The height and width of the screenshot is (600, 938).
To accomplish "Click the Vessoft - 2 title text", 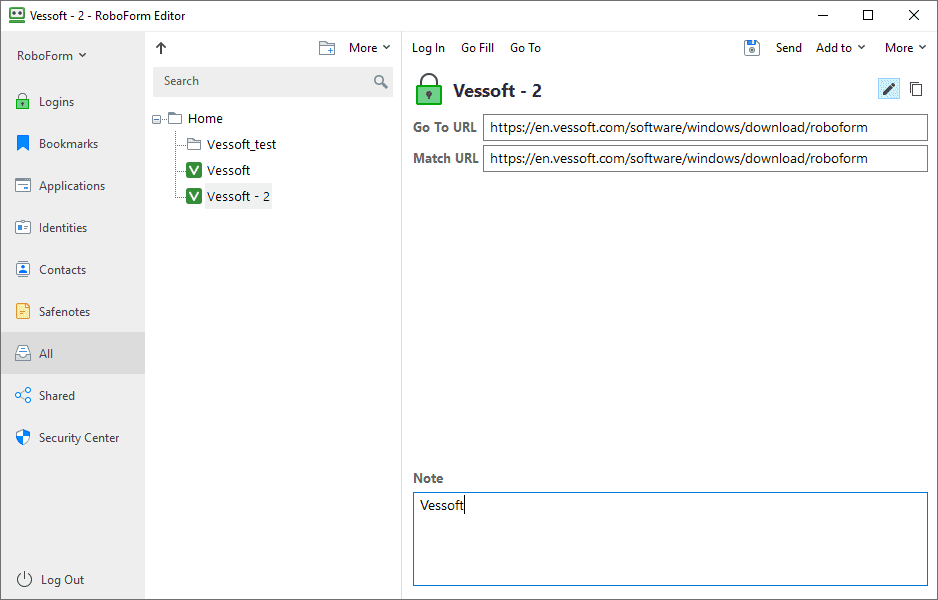I will pyautogui.click(x=497, y=91).
